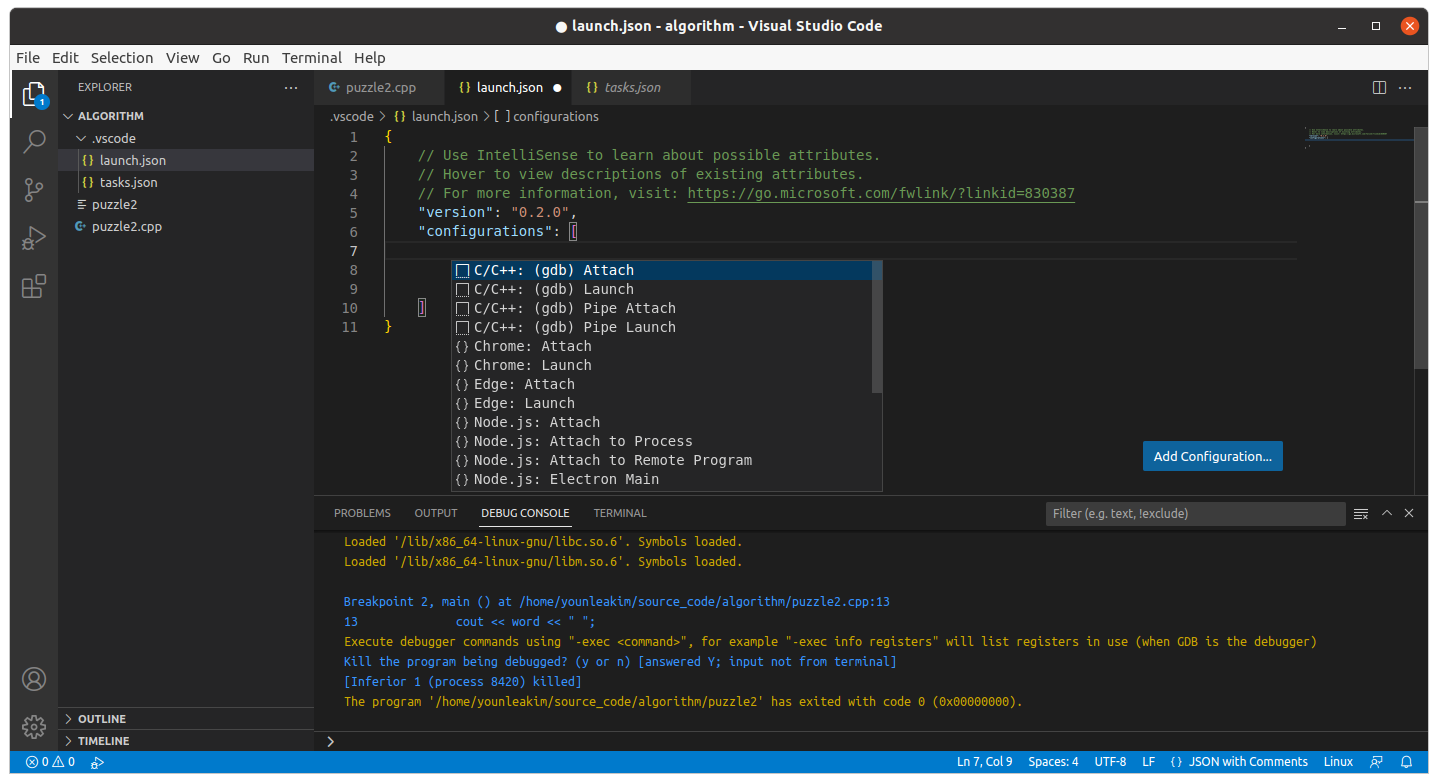Open the Go menu
The height and width of the screenshot is (783, 1438).
point(221,58)
